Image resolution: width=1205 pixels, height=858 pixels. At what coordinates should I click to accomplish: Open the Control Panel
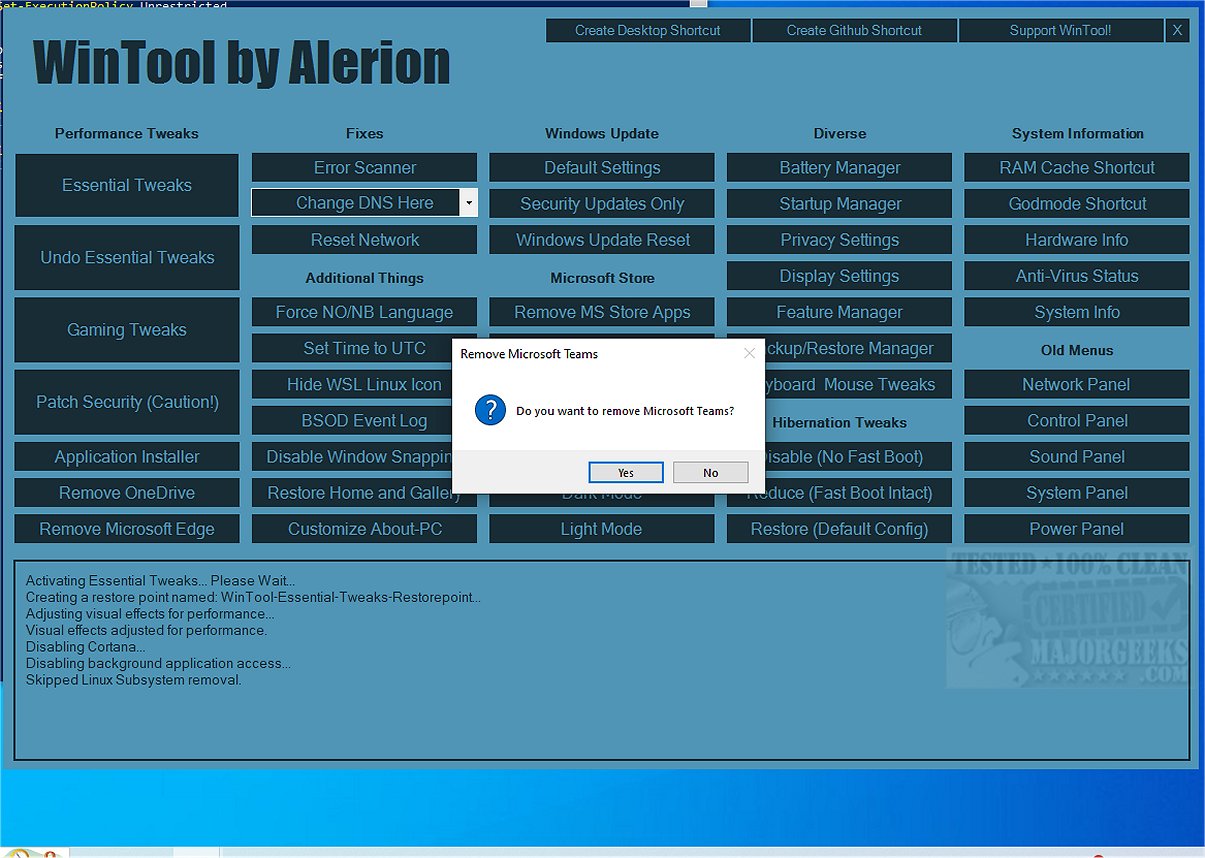click(1077, 421)
